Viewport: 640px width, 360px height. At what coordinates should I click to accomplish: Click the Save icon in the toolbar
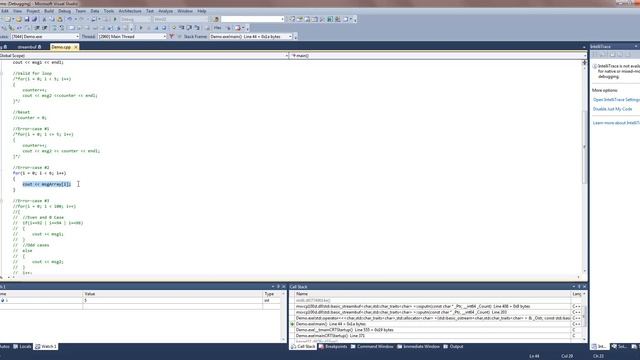tap(27, 19)
